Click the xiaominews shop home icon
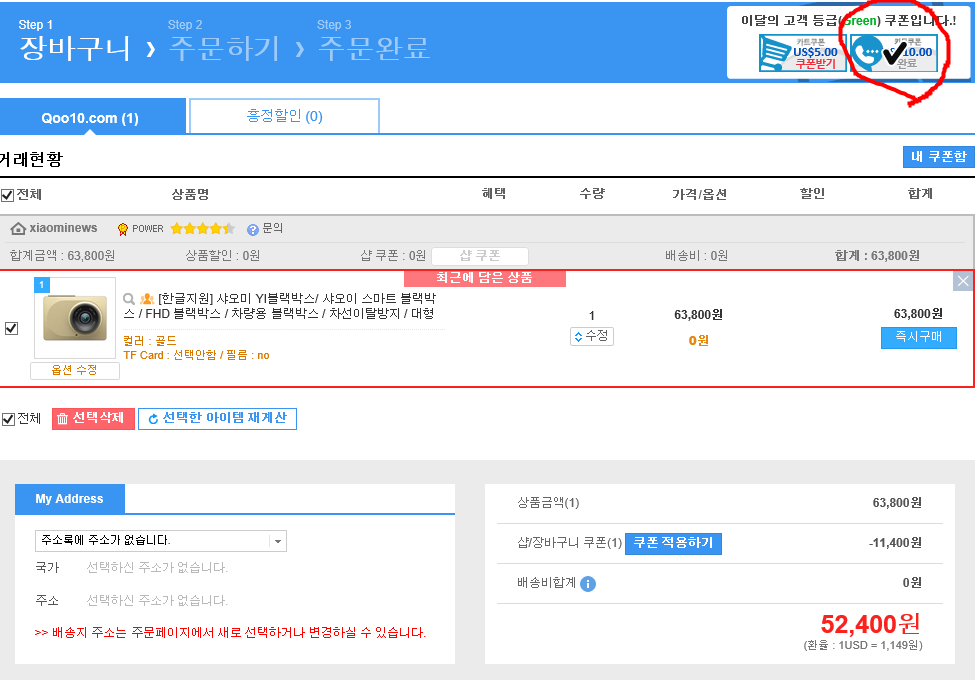The height and width of the screenshot is (680, 979). [x=18, y=229]
